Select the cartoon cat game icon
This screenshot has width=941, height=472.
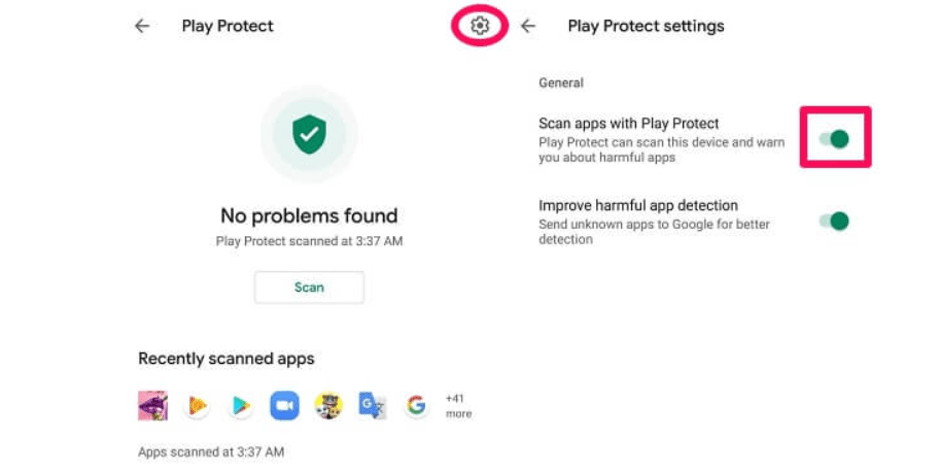pyautogui.click(x=328, y=405)
